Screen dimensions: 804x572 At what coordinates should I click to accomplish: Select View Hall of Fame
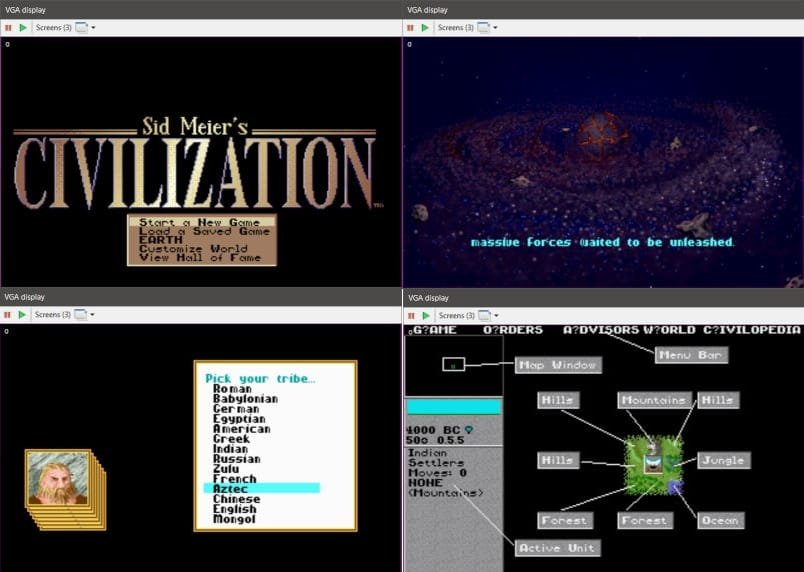point(202,257)
